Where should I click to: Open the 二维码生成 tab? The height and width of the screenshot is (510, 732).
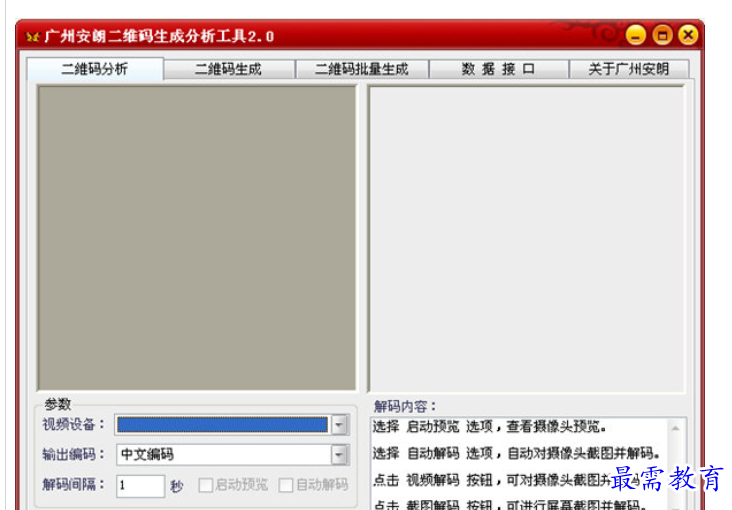tap(229, 70)
